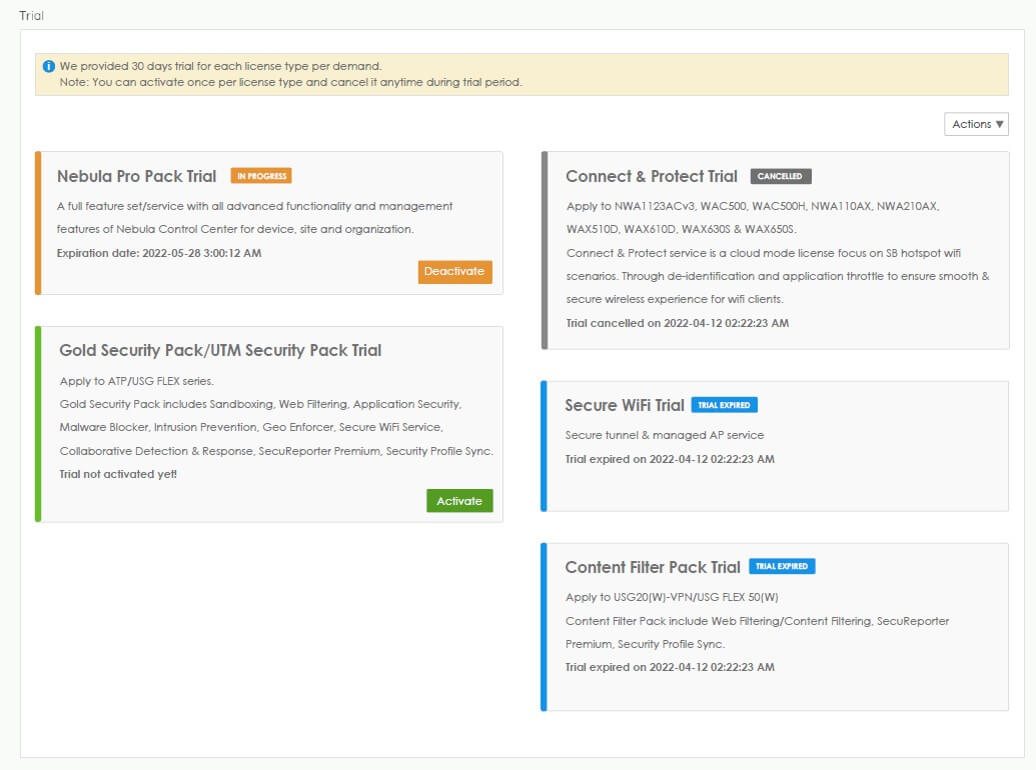Viewport: 1036px width, 770px height.
Task: Select the Secure WiFi Trial heading
Action: tap(624, 405)
